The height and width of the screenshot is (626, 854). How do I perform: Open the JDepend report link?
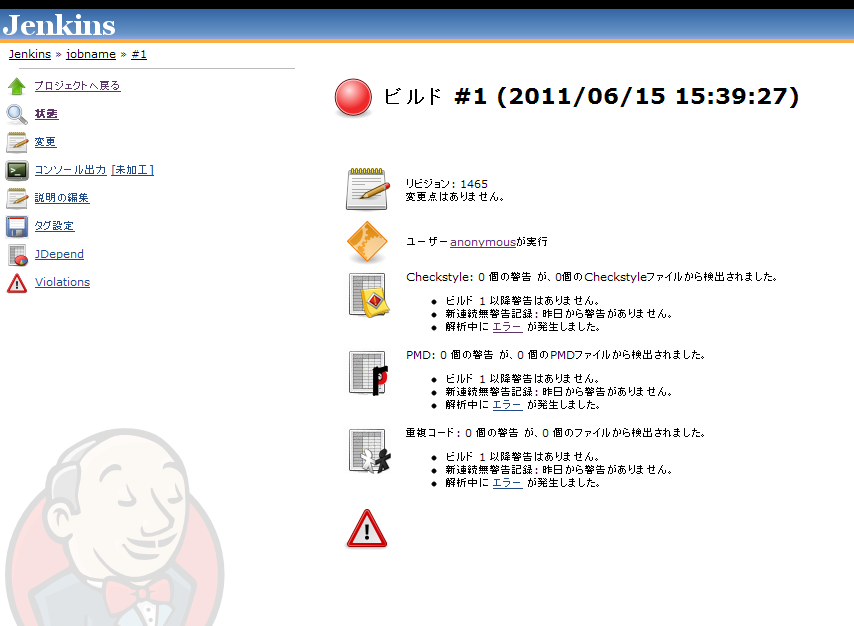tap(59, 254)
